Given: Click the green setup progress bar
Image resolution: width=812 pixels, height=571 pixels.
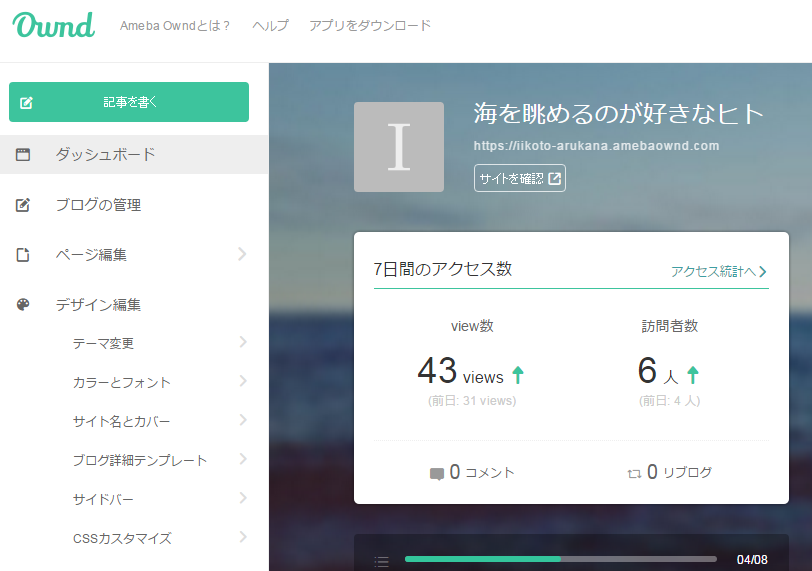Looking at the screenshot, I should 561,559.
